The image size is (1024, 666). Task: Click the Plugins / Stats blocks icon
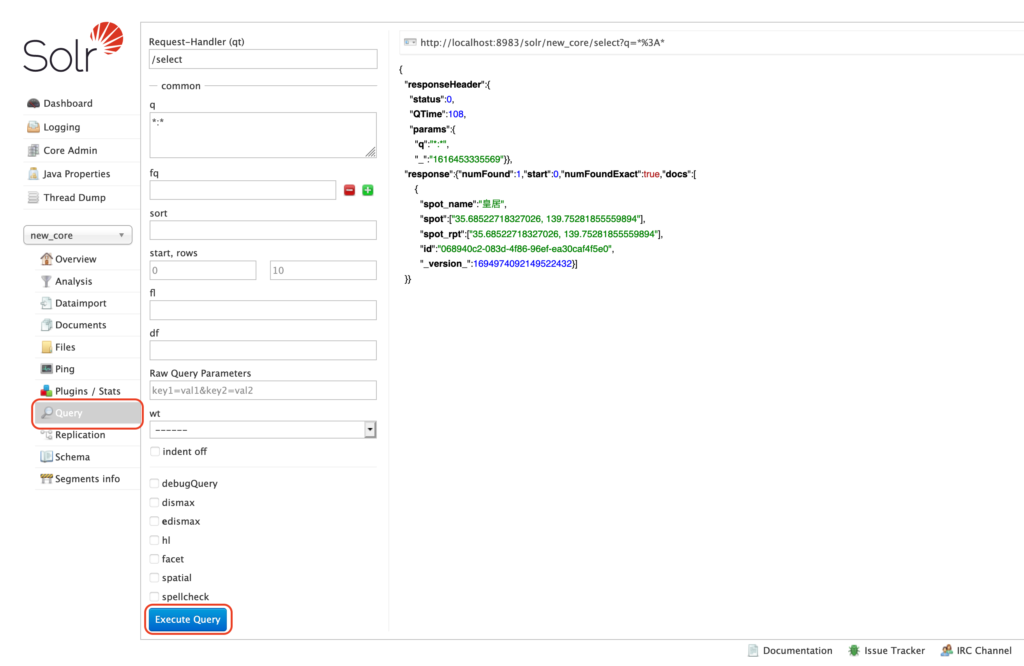46,391
